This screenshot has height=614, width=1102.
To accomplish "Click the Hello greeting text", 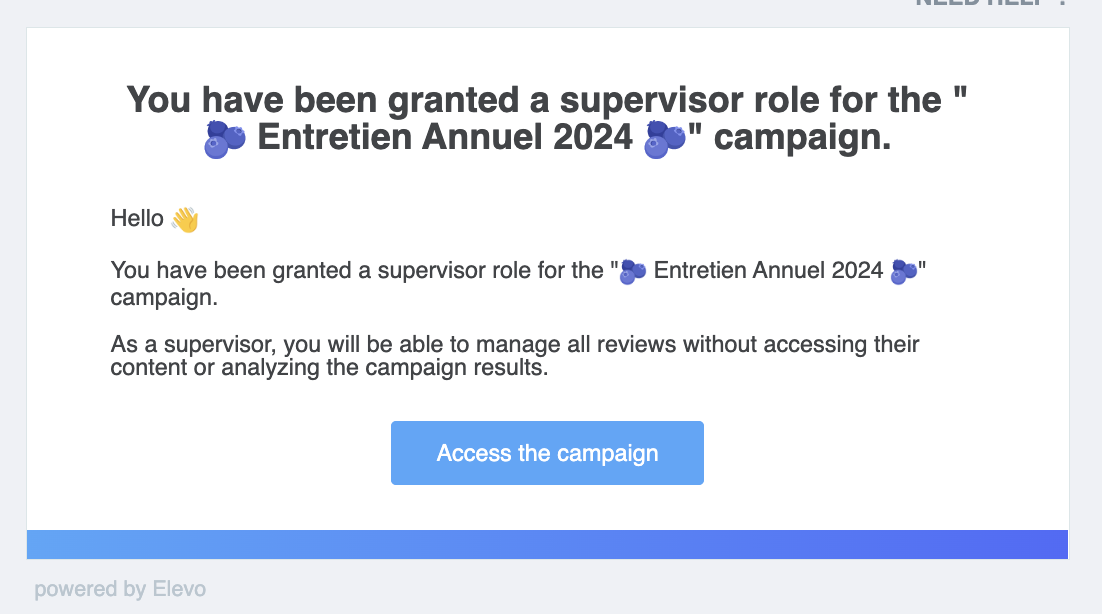I will tap(137, 218).
